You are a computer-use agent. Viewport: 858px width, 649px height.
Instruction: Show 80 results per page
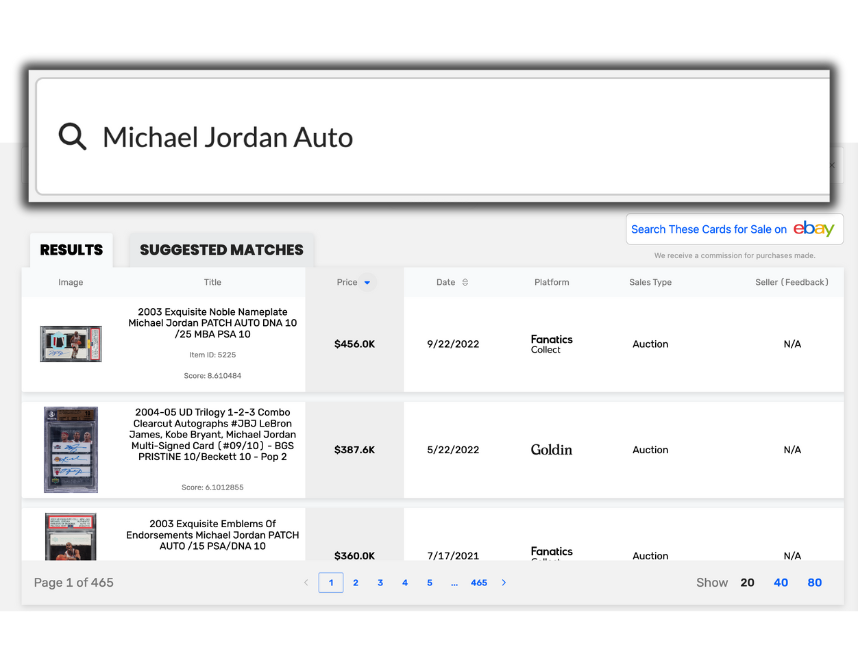tap(815, 582)
